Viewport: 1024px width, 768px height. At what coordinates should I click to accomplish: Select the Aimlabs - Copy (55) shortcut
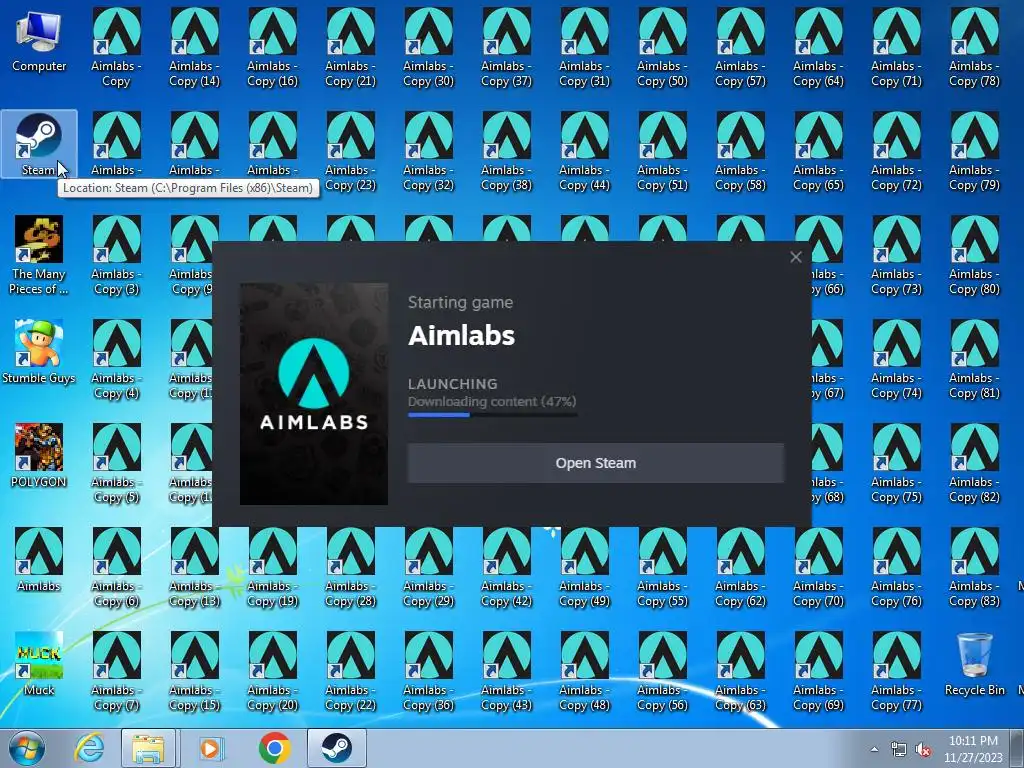[662, 568]
